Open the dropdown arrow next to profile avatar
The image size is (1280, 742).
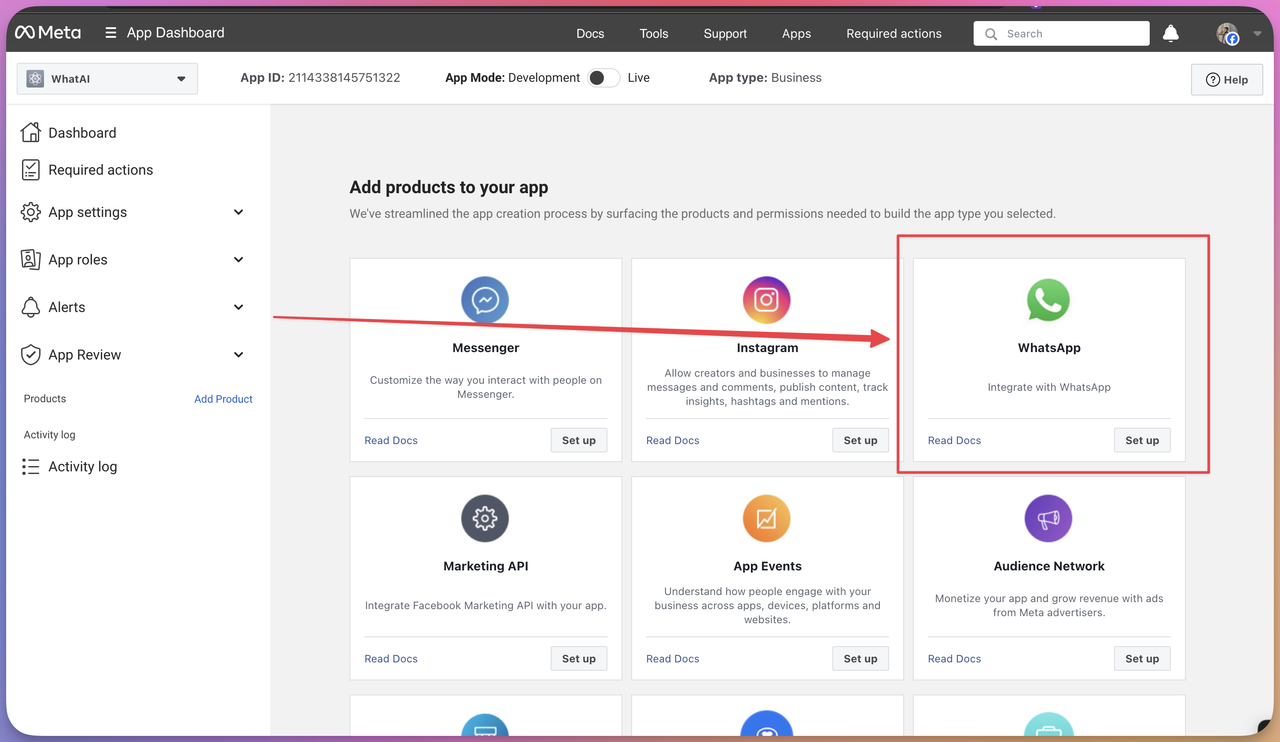1257,34
